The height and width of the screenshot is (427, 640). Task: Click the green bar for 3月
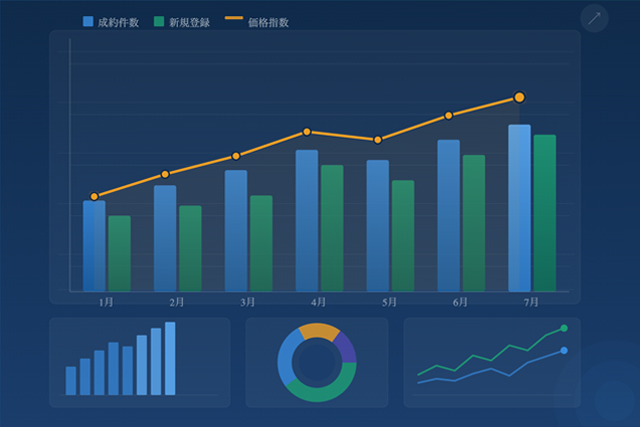coord(261,243)
